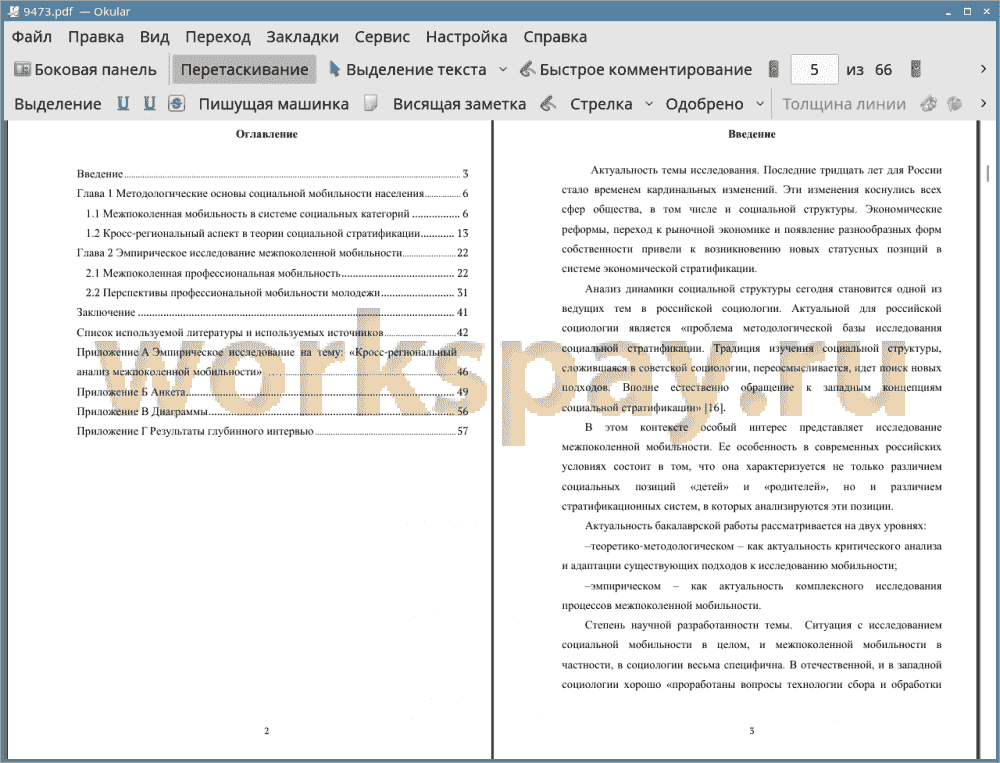This screenshot has height=763, width=1000.
Task: Click the vertical scrollbar handle
Action: (x=988, y=173)
